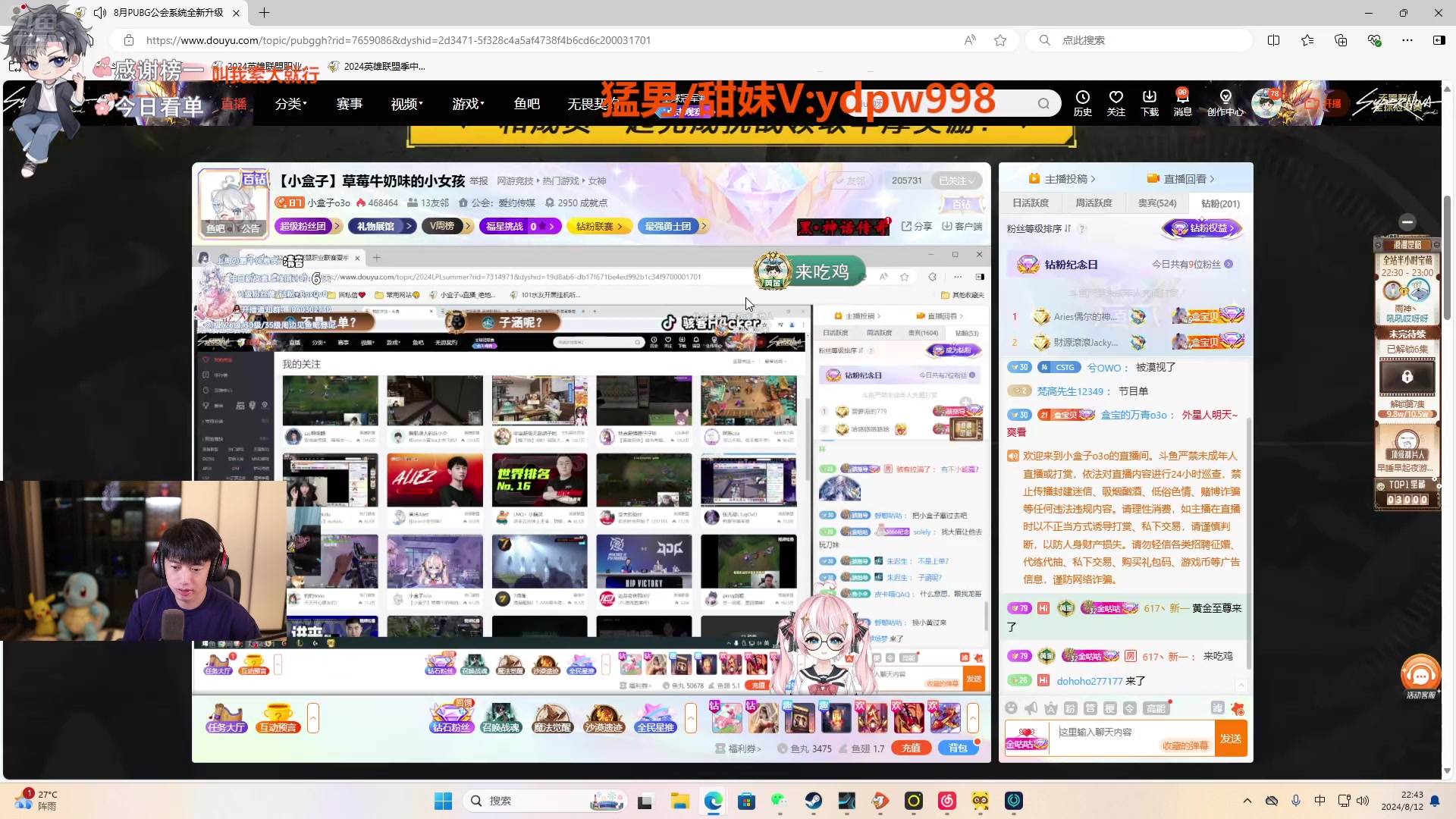
Task: Open the browser split screen icon
Action: [1273, 40]
